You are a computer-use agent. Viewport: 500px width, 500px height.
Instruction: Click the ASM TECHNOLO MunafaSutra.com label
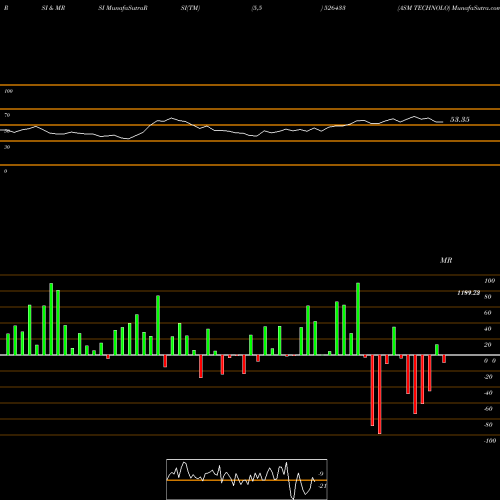click(448, 8)
